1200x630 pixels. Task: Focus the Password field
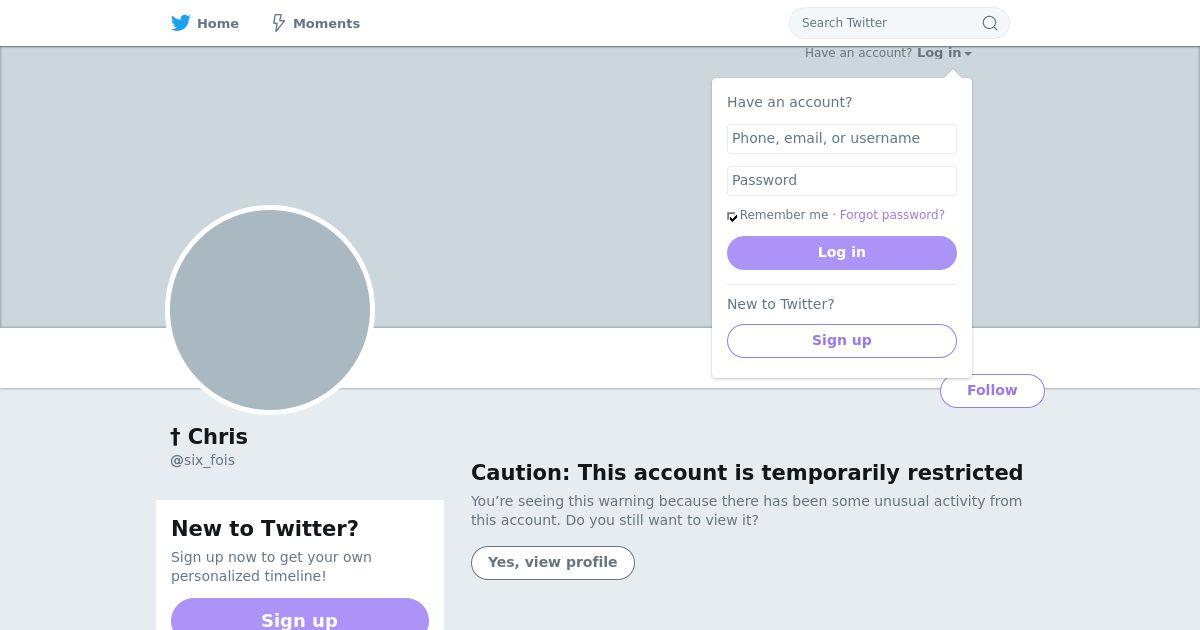pos(841,180)
